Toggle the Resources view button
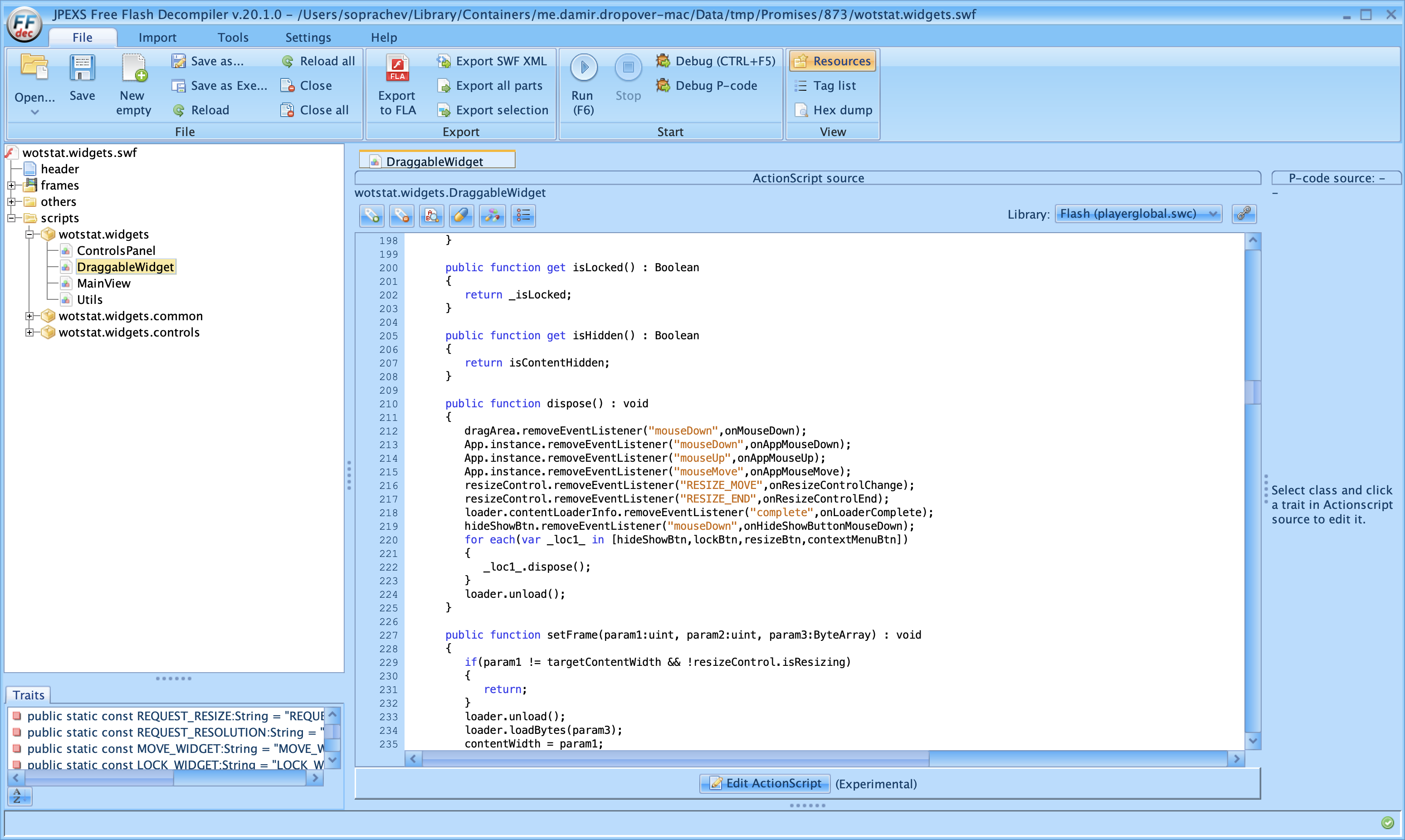The height and width of the screenshot is (840, 1405). click(x=832, y=61)
